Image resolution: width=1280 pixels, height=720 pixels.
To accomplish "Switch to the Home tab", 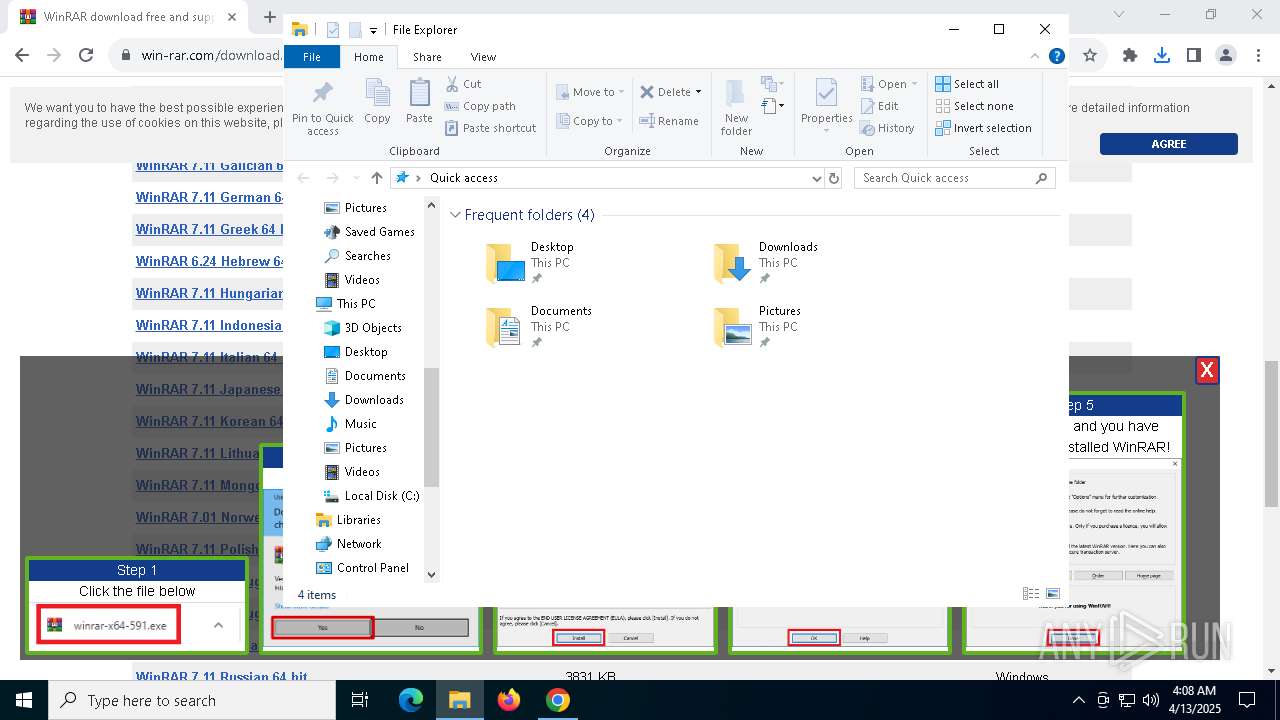I will [x=368, y=57].
